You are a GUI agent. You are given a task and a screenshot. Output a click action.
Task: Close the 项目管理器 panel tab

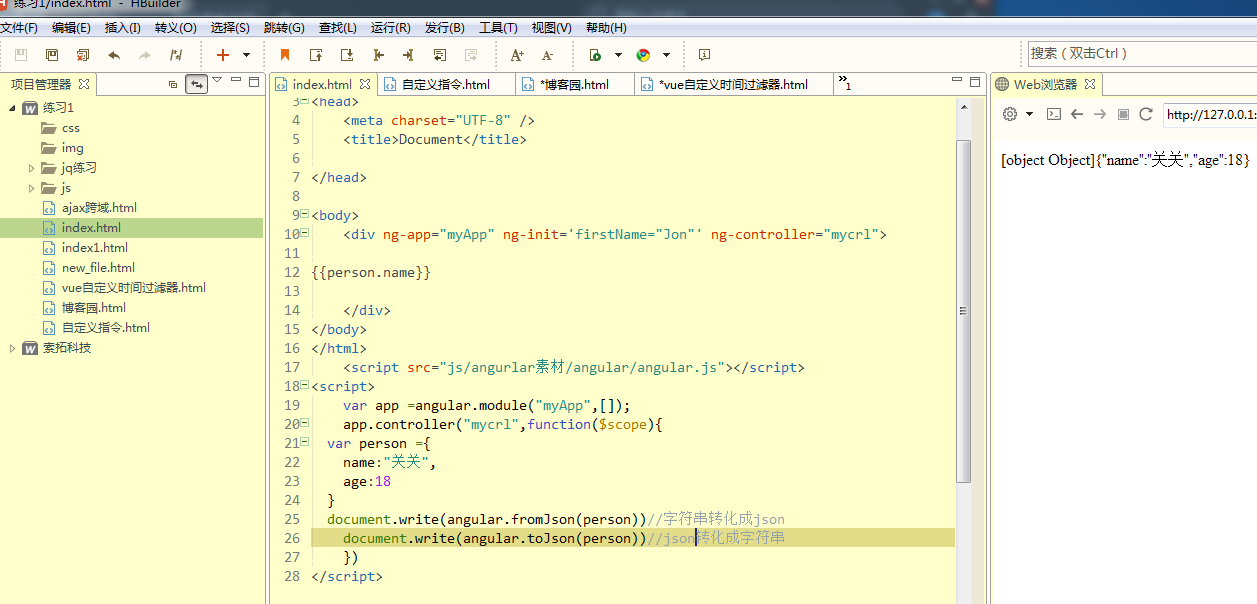84,85
